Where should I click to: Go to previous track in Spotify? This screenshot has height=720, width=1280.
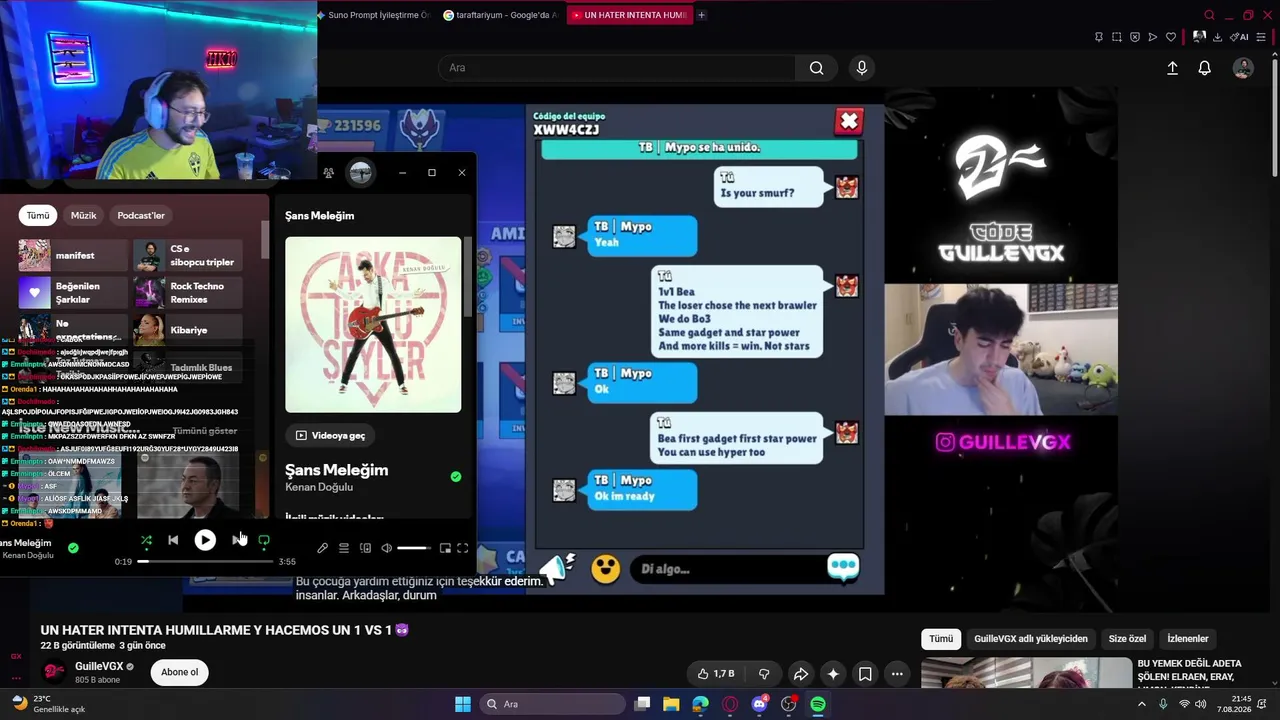(x=173, y=540)
